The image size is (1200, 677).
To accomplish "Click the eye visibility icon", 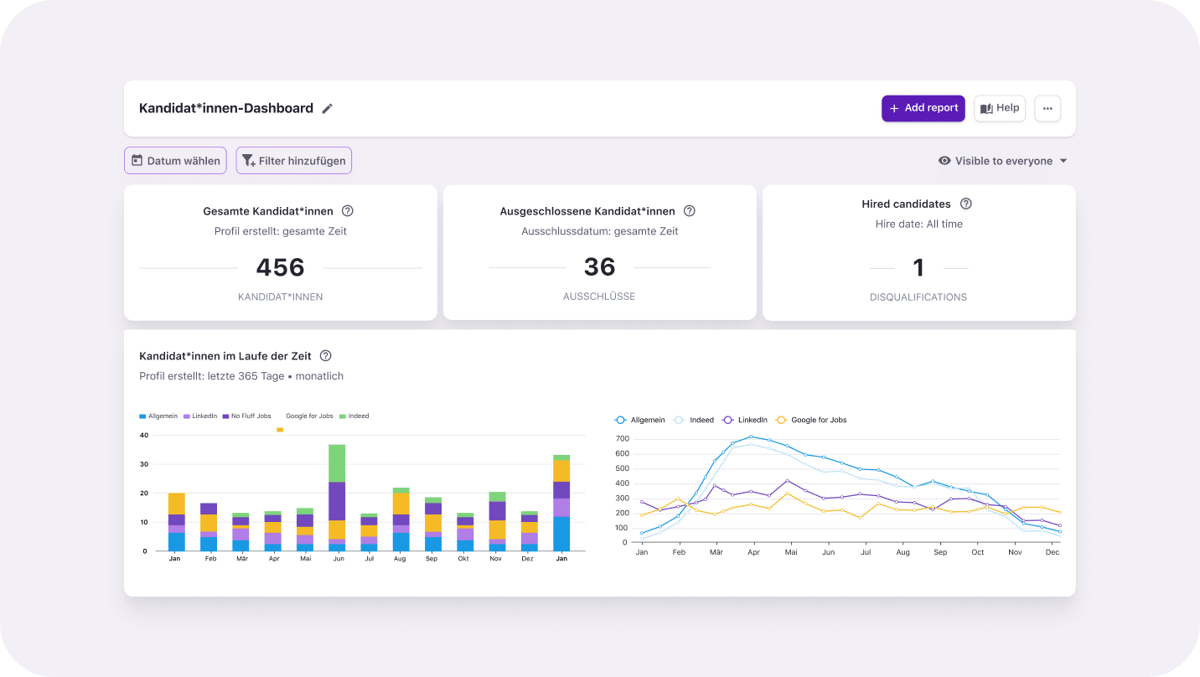I will [944, 161].
